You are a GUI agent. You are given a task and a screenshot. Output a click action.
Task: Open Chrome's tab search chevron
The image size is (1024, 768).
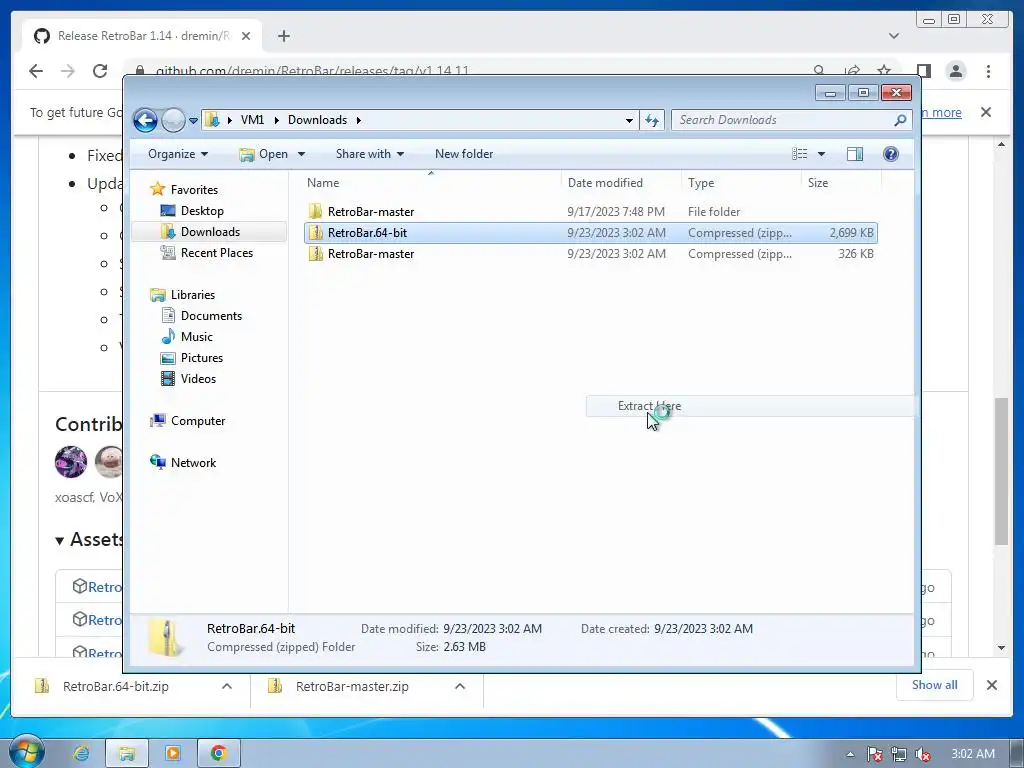(x=893, y=36)
